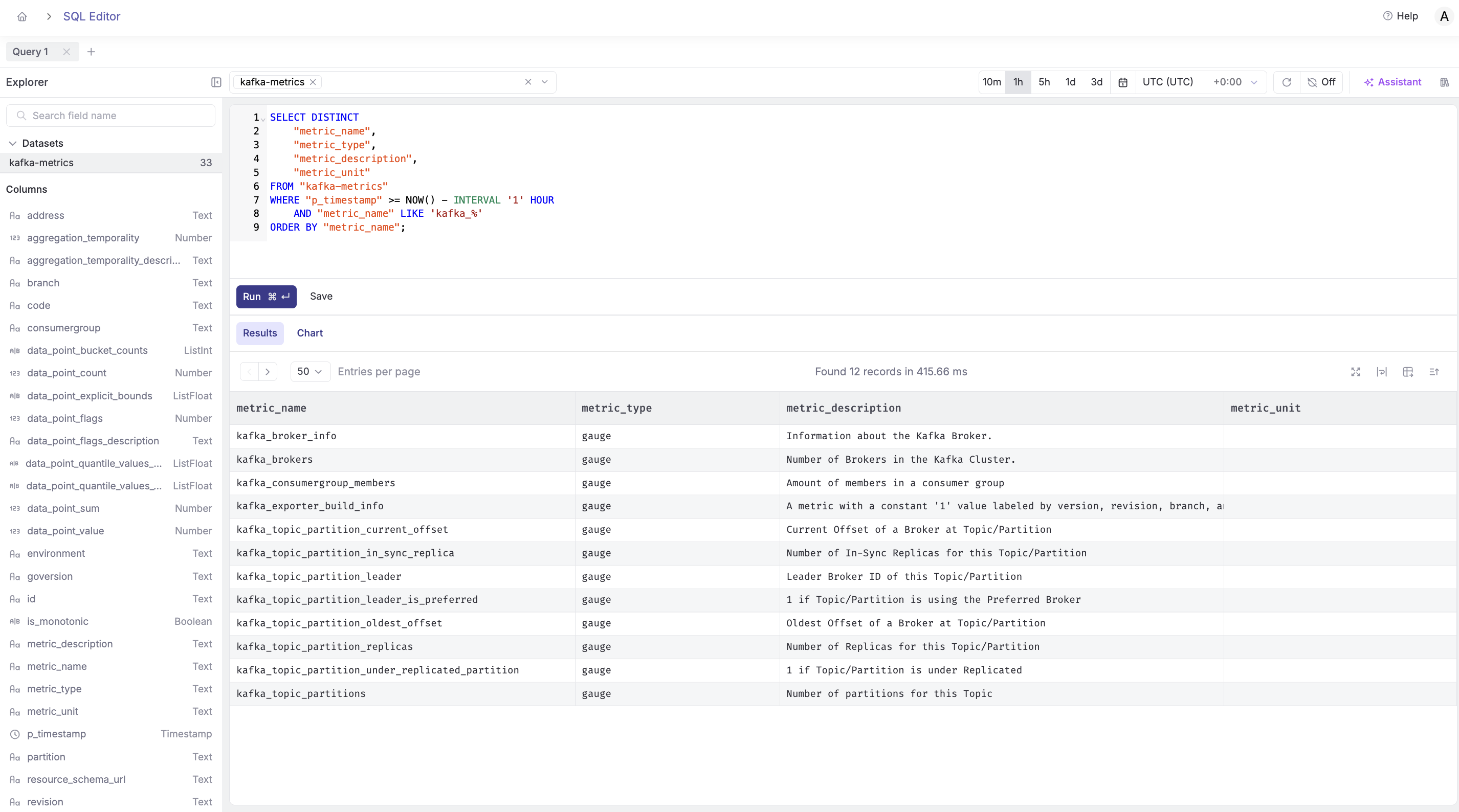Add a new query tab
1459x812 pixels.
point(91,52)
